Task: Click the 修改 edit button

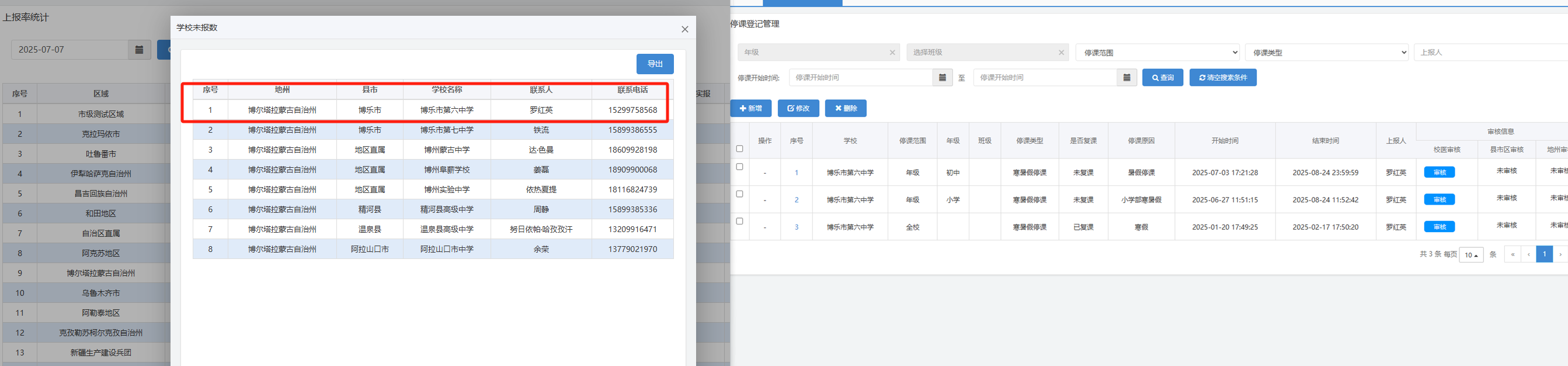Action: [798, 108]
